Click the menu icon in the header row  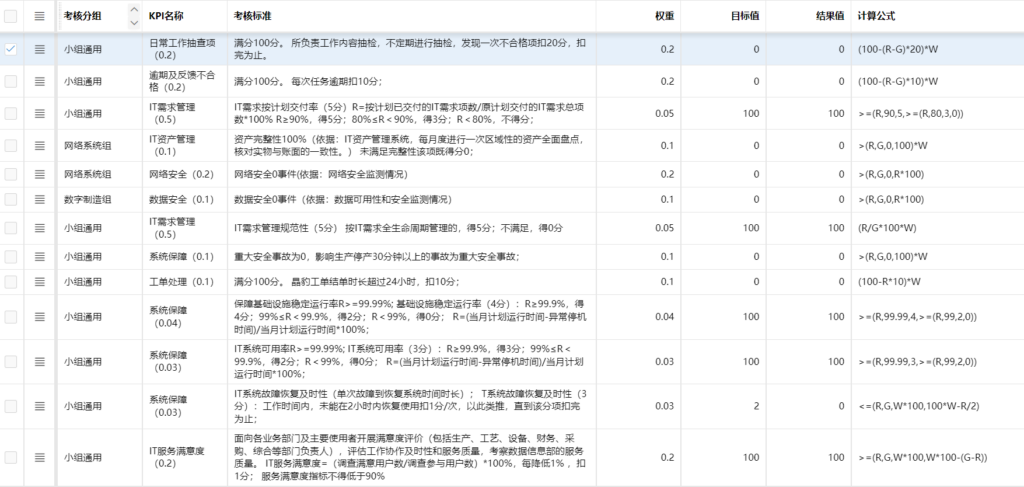pos(40,16)
